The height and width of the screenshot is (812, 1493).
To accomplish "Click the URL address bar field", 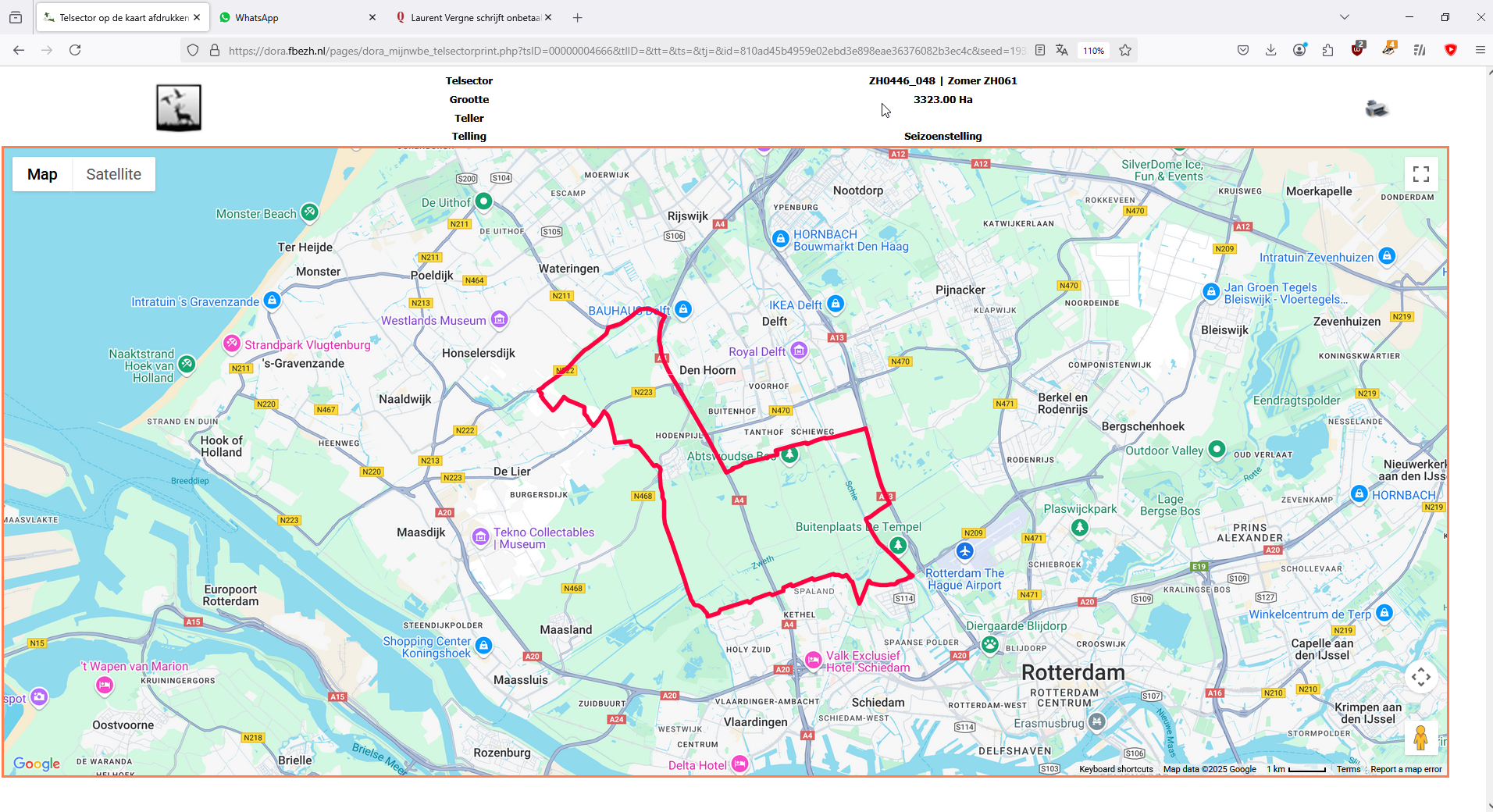I will pyautogui.click(x=626, y=50).
